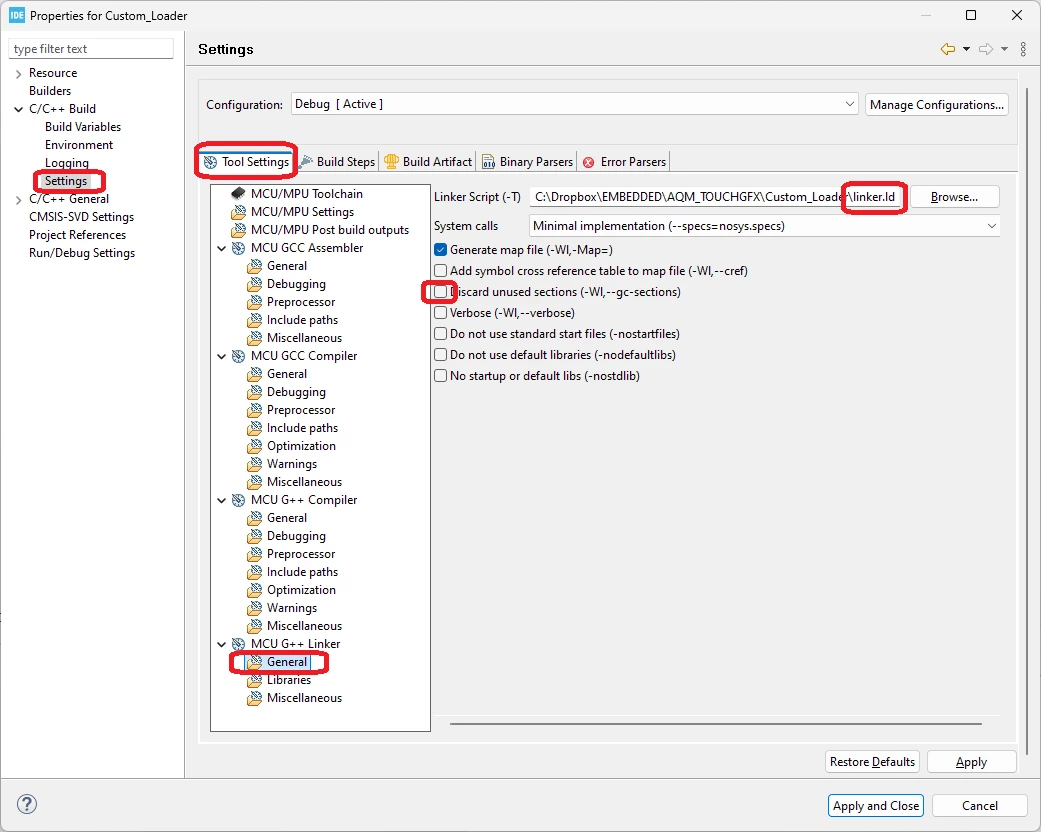Image resolution: width=1041 pixels, height=832 pixels.
Task: Click the MCU/MPU Settings folder icon
Action: [238, 212]
